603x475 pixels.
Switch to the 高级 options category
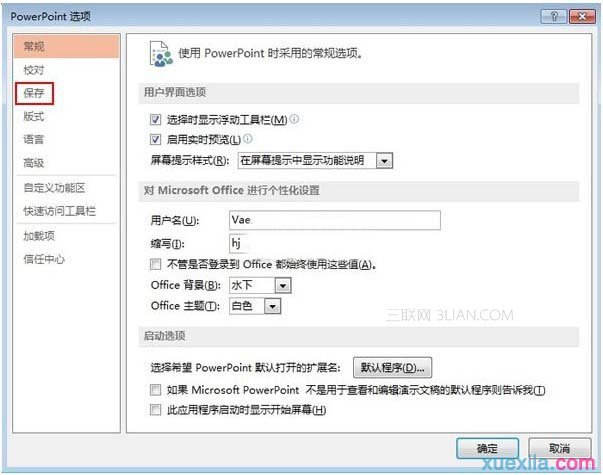coord(34,163)
